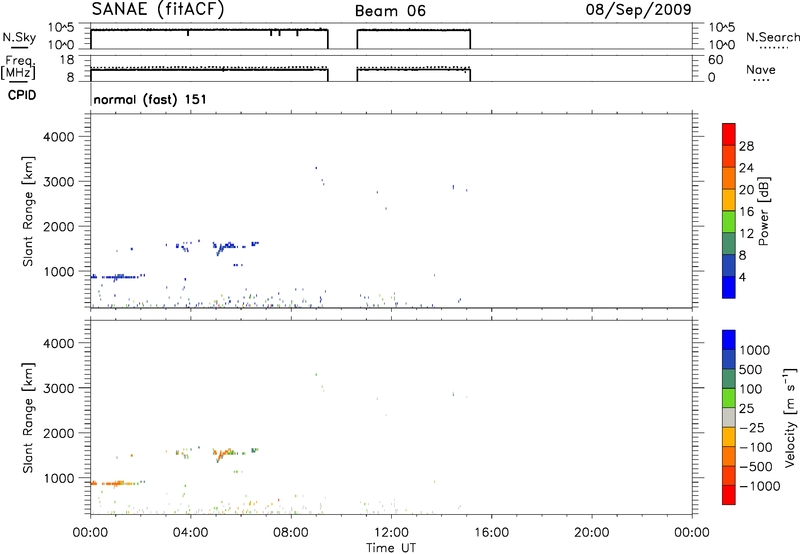Click the '04:00' time tick label
800x554 pixels.
coord(190,533)
